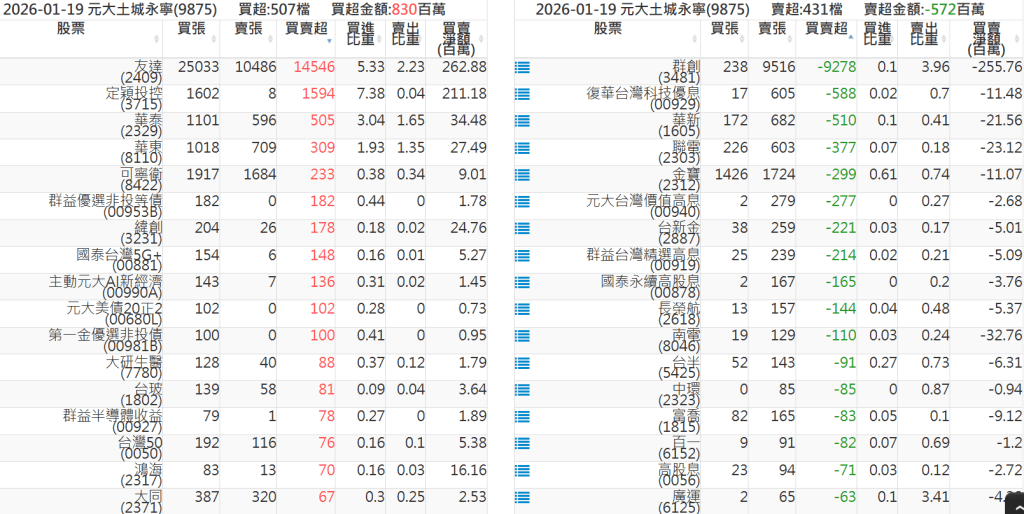Click the 股票 column header in the 賣超 table

tap(607, 28)
